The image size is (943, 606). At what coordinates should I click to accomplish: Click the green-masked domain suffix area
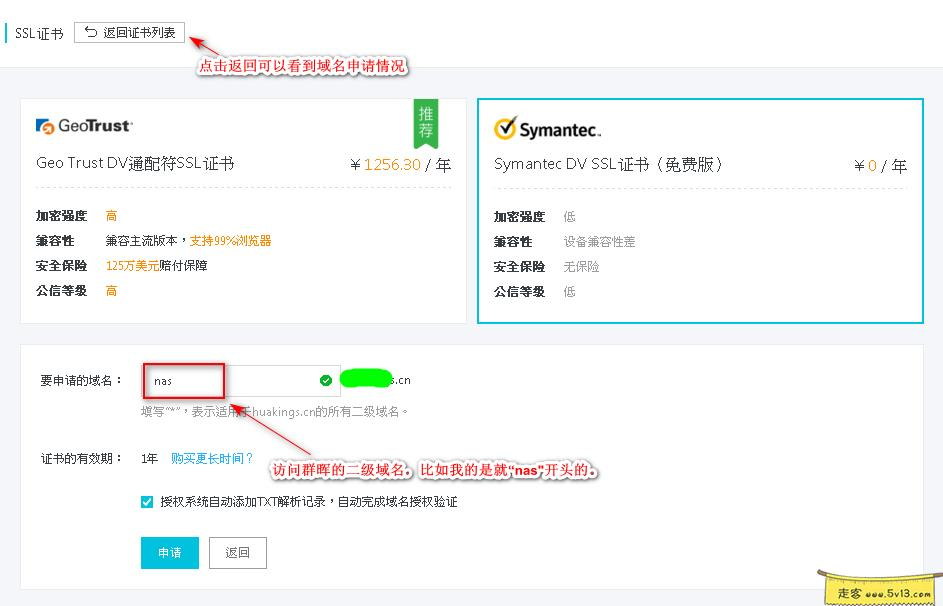(365, 377)
